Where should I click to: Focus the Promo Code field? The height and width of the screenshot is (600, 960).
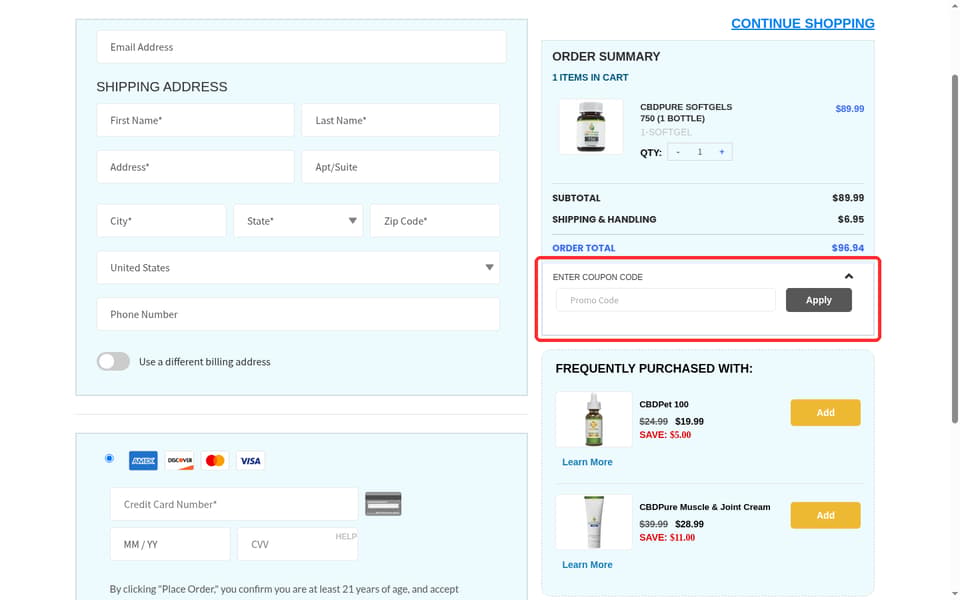[x=666, y=300]
